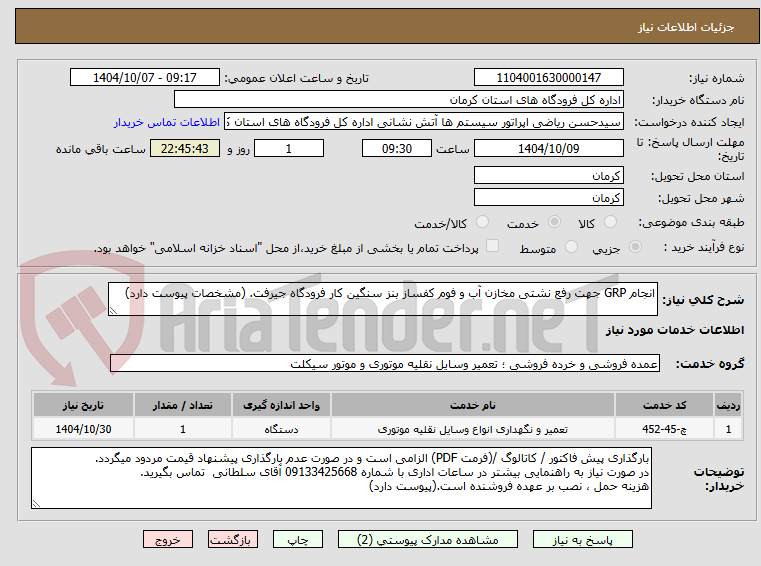Click the announcement date field 1404/10/07 - 09:17

(145, 78)
